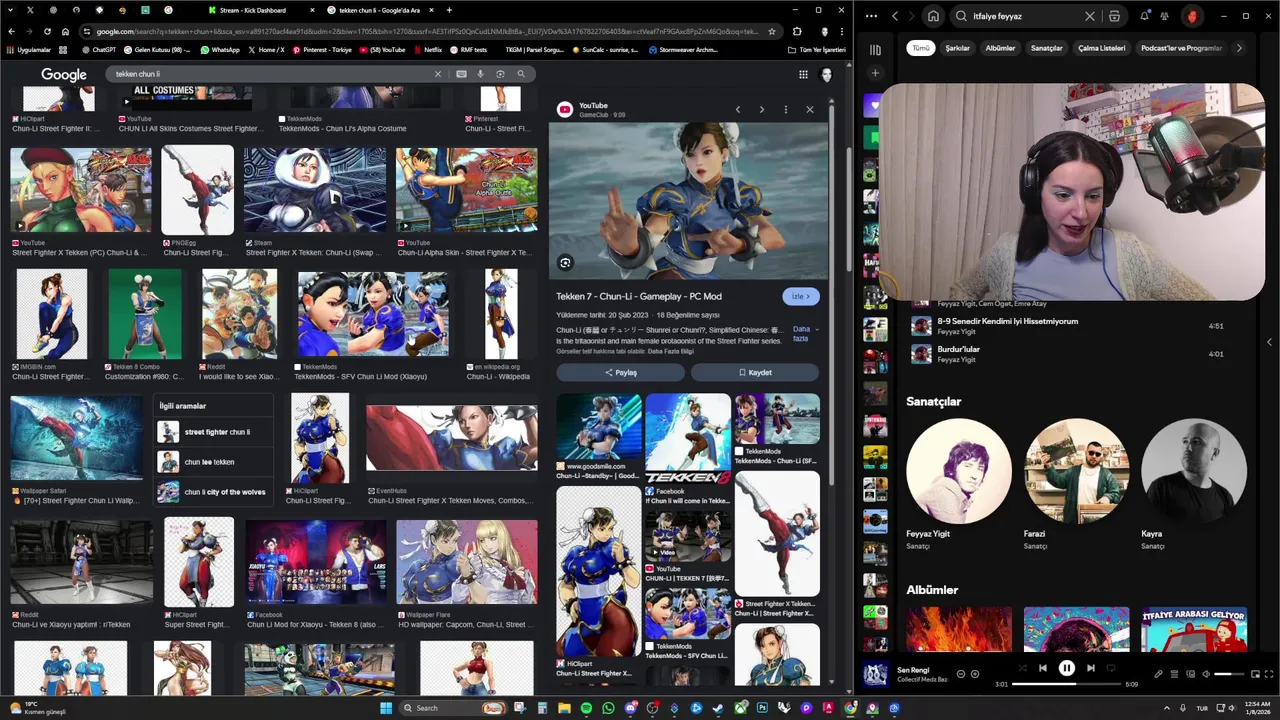The height and width of the screenshot is (720, 1280).
Task: Collapse Your Library icon in Spotify
Action: [875, 49]
